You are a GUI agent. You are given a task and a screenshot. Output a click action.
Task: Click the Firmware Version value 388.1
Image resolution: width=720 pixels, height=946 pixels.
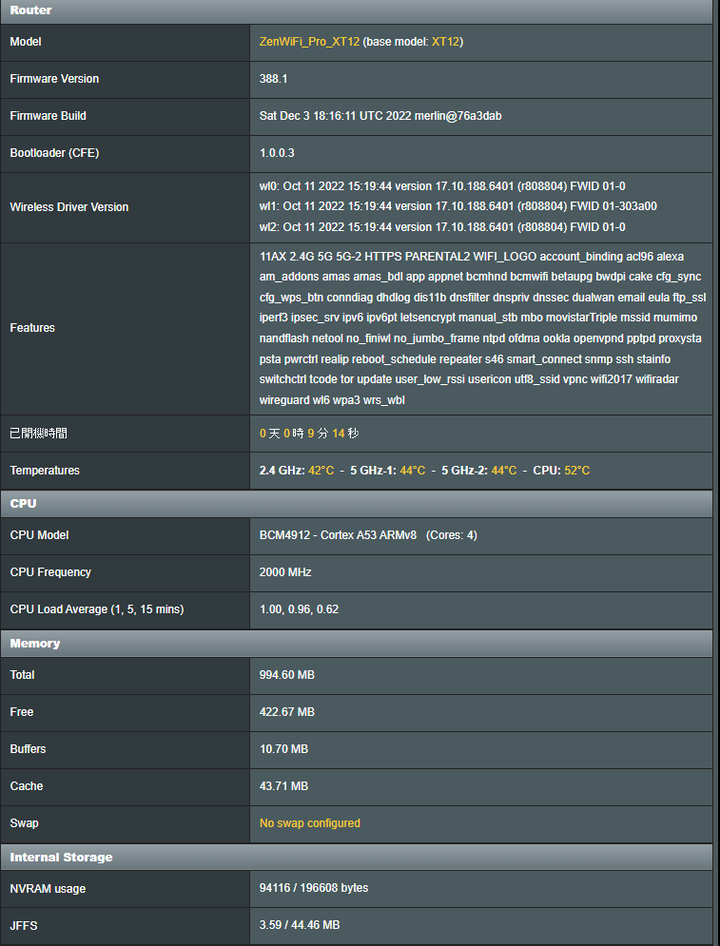click(273, 79)
